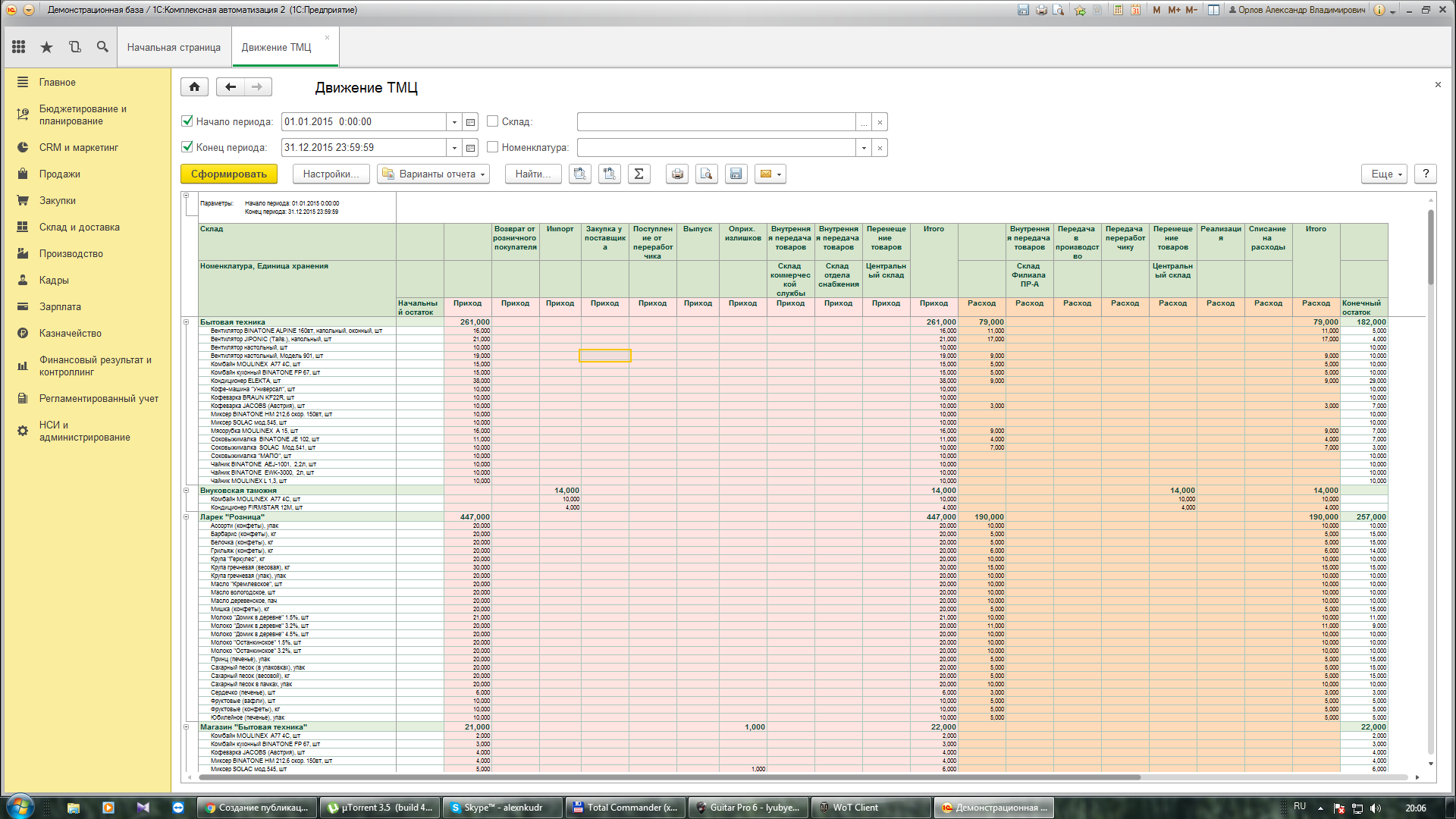
Task: Open the functions menu grid icon
Action: pos(19,47)
